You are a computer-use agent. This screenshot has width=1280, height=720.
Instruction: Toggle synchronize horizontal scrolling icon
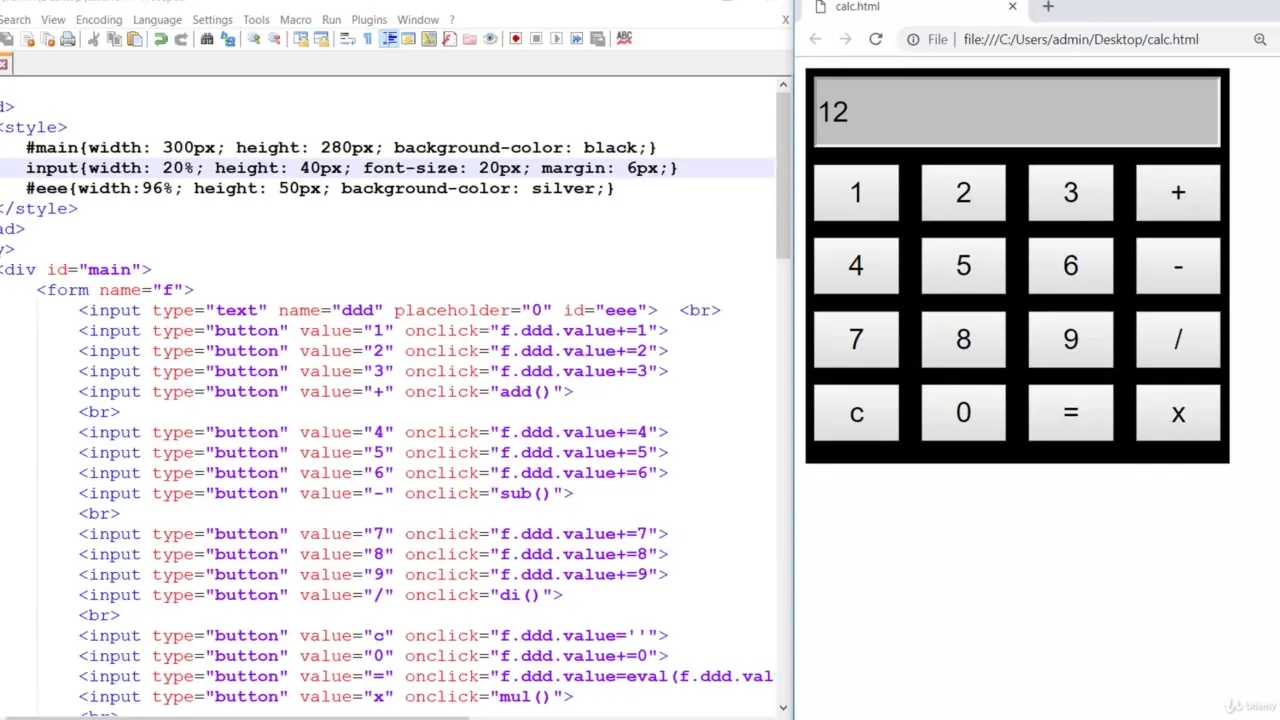pyautogui.click(x=321, y=39)
